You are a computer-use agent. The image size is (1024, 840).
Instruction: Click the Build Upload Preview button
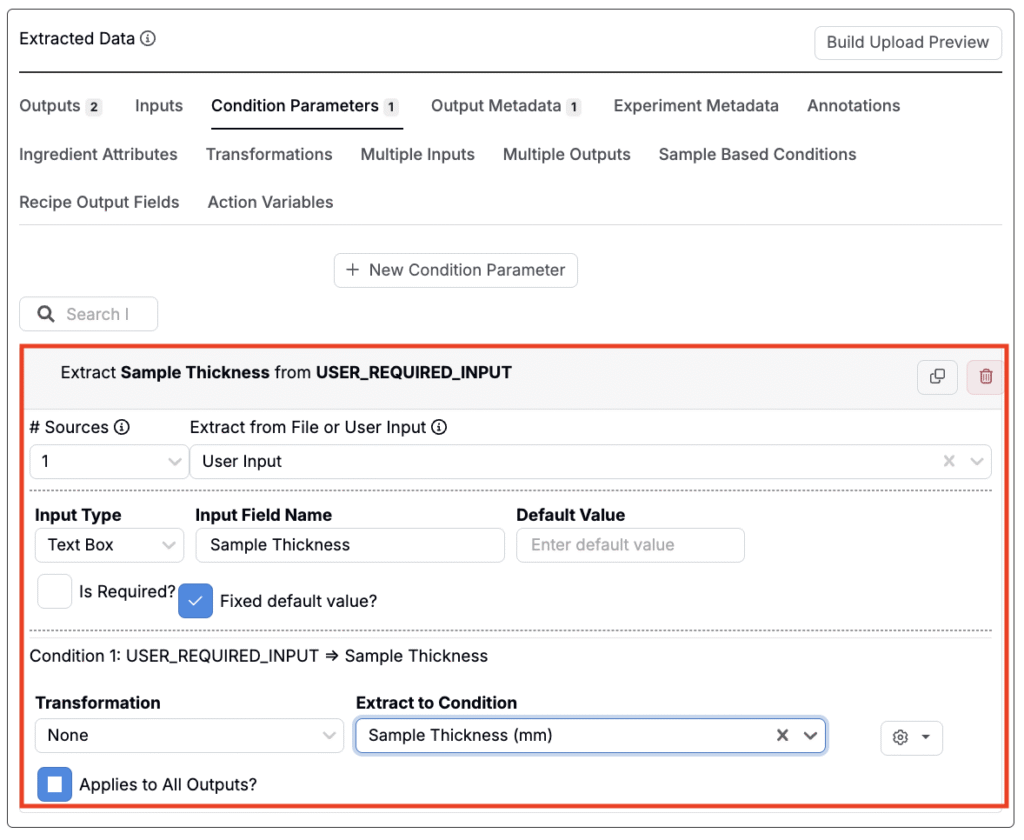pos(907,42)
